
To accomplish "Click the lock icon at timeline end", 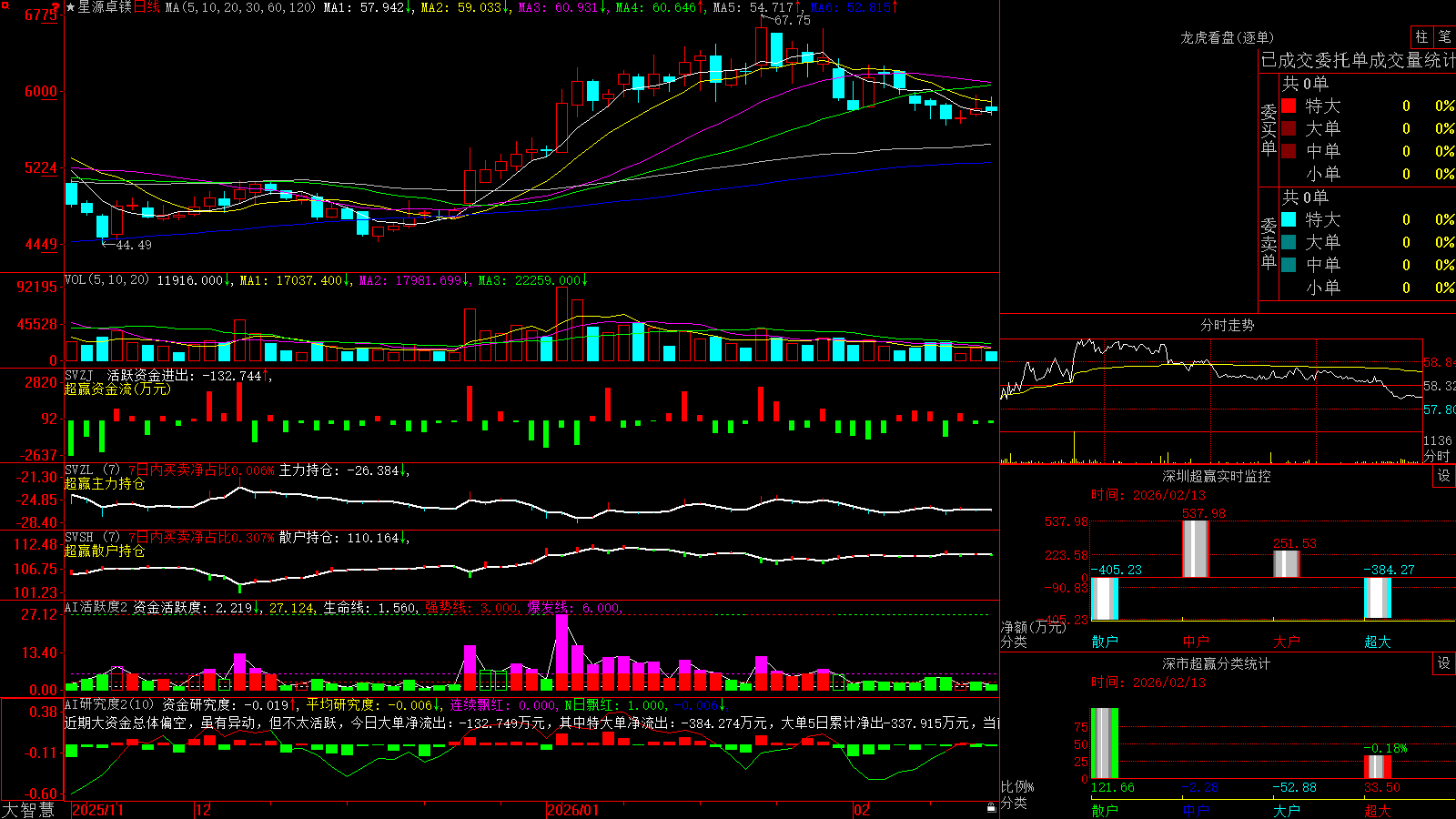I will click(x=991, y=808).
